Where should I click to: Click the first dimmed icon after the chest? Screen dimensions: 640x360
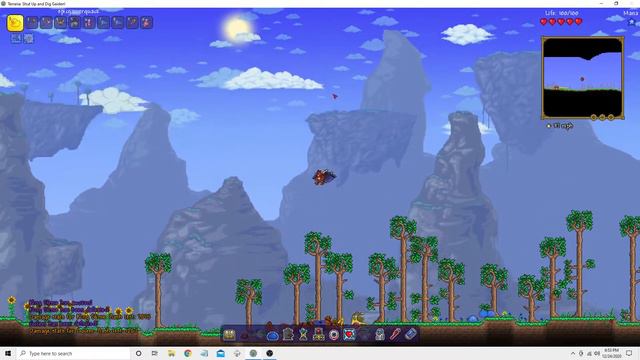pos(245,336)
